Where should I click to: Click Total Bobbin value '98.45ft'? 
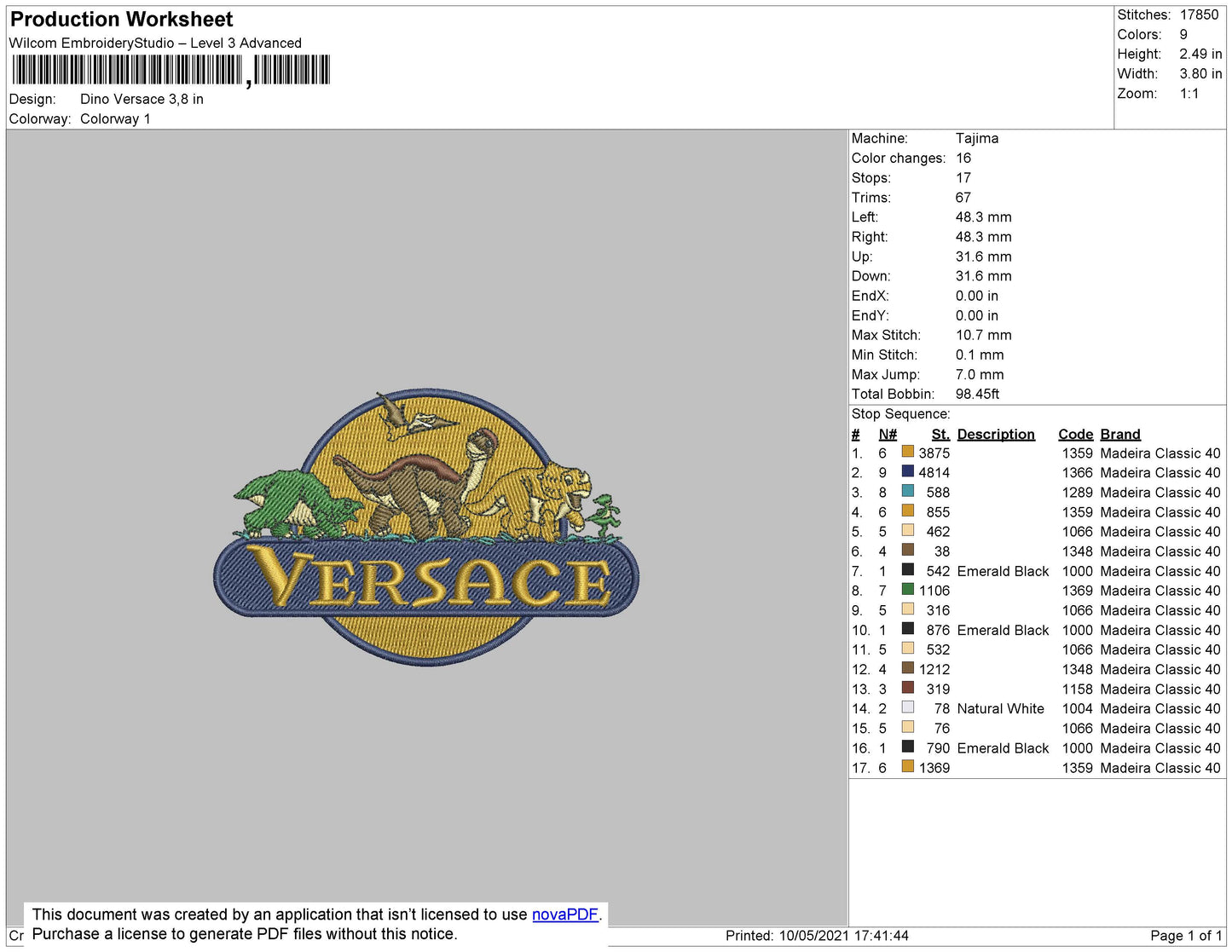click(x=977, y=394)
